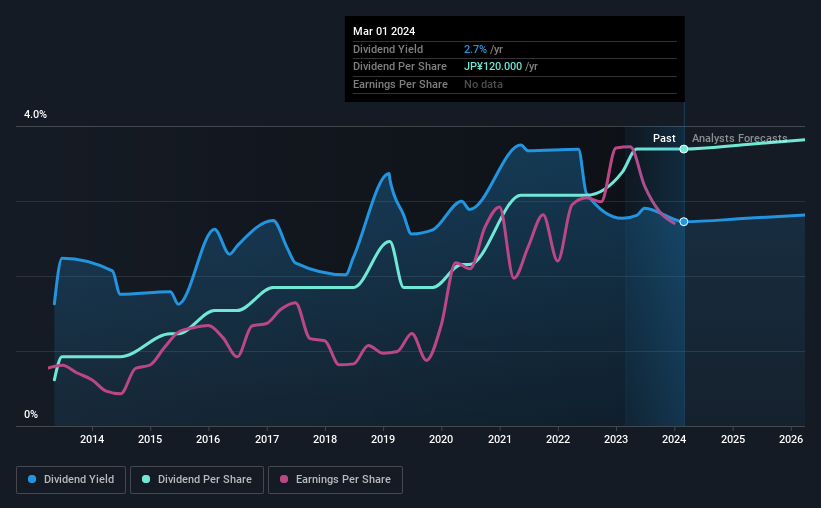Click the 2019 x-axis label
The height and width of the screenshot is (508, 821).
click(x=383, y=439)
